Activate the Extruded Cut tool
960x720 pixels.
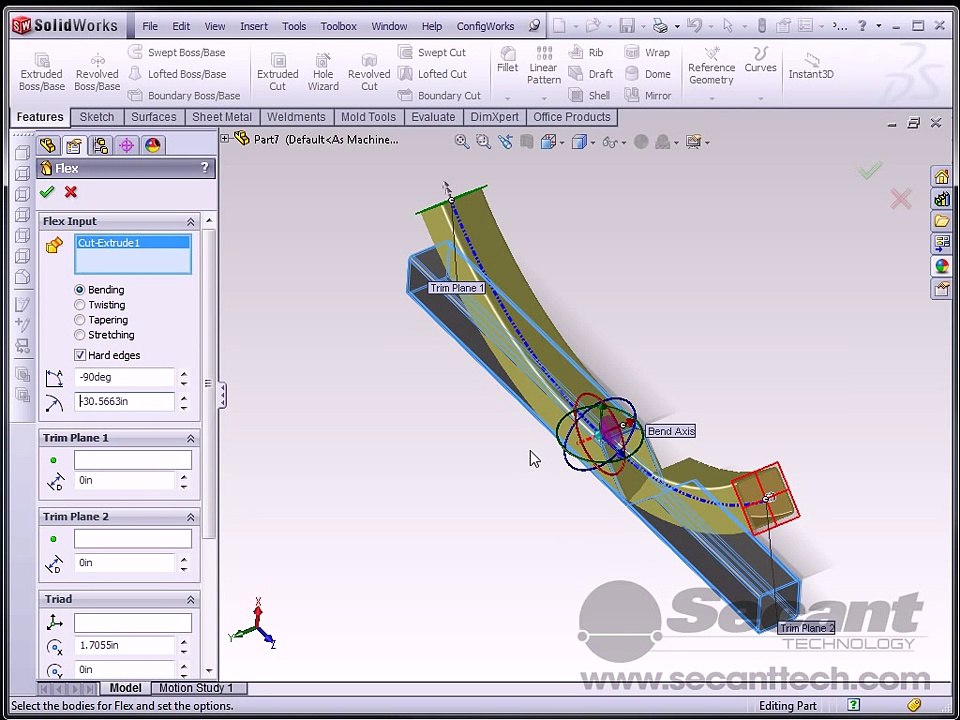(277, 72)
